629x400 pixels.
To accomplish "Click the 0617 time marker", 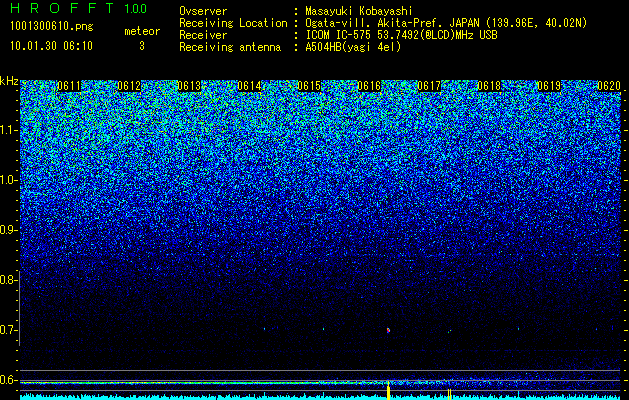I will point(429,86).
